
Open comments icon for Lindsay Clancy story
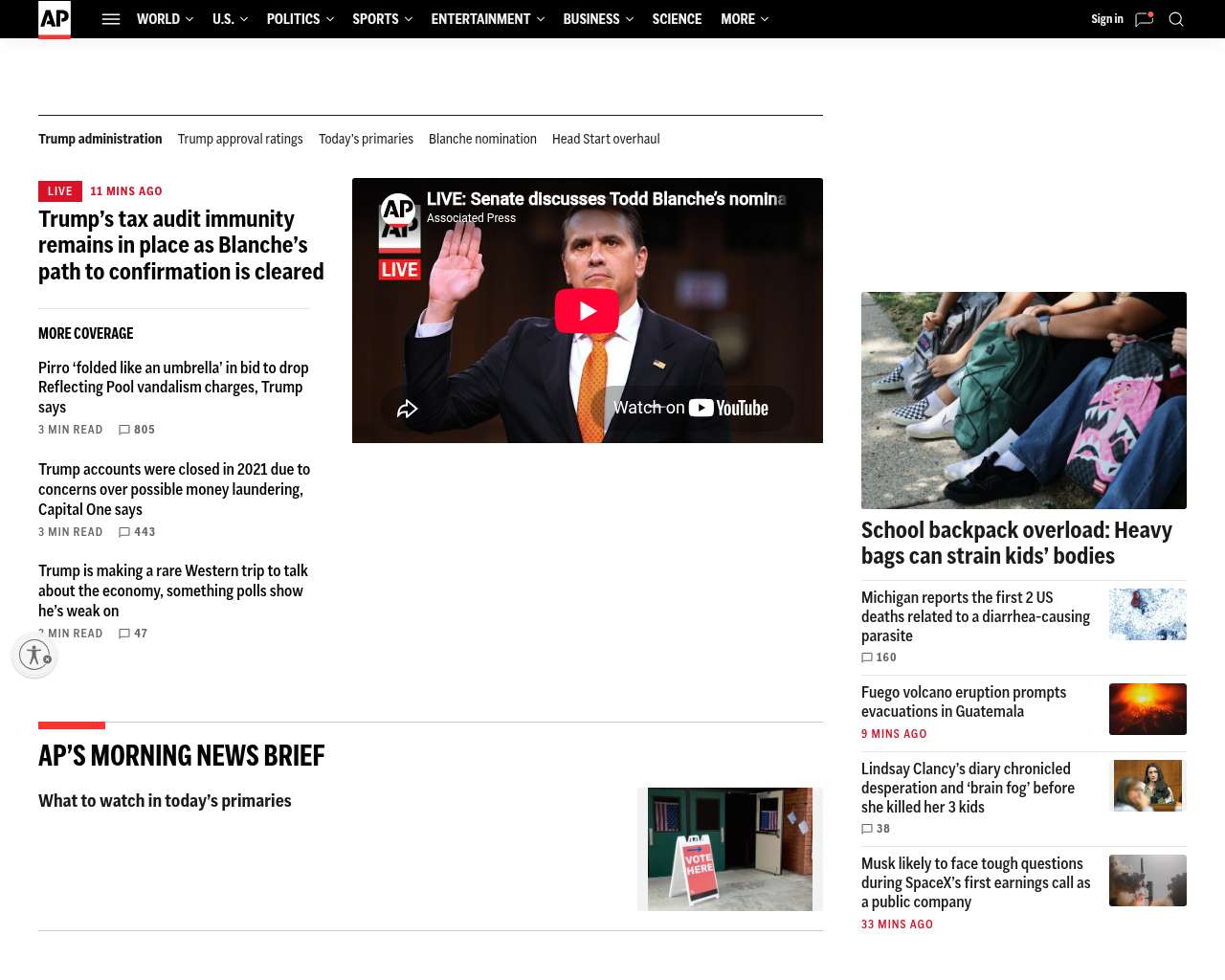point(867,830)
